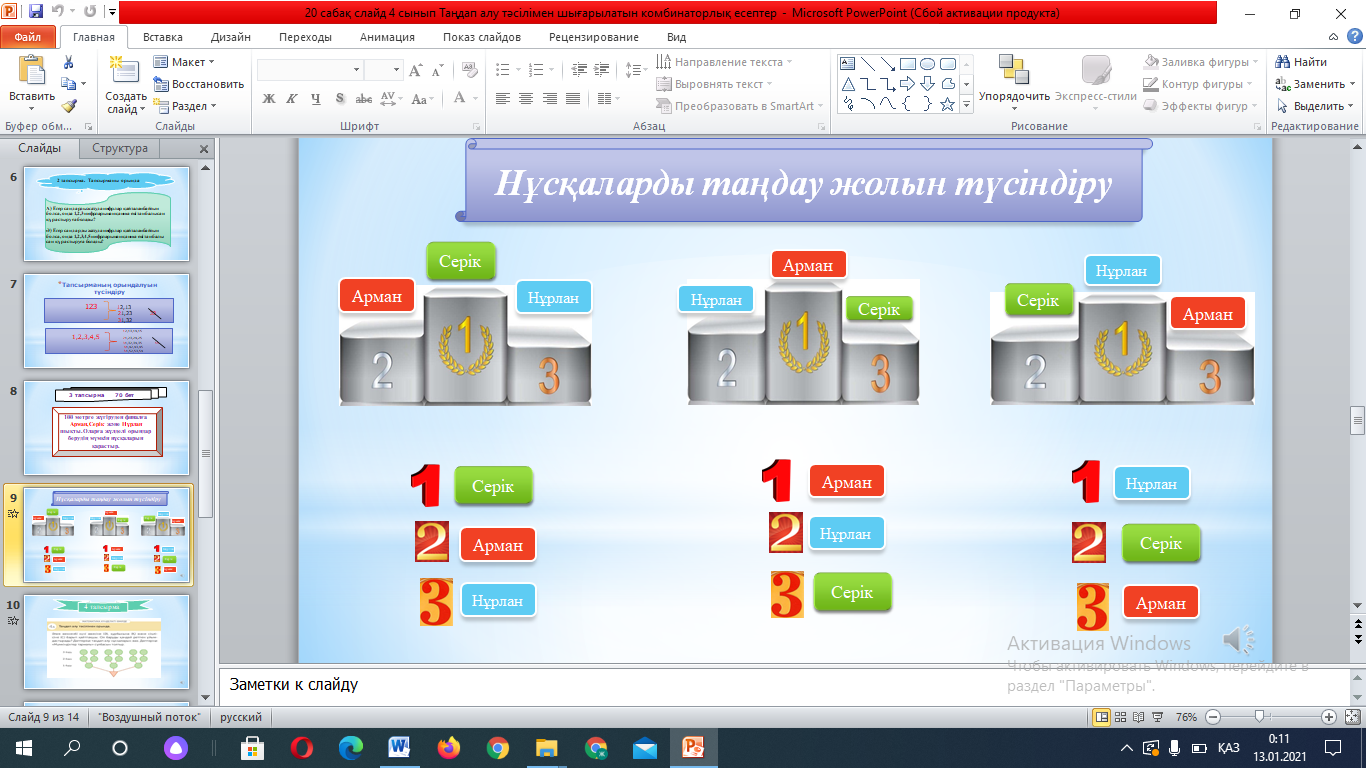The height and width of the screenshot is (768, 1366).
Task: Zoom out with the minus button
Action: pyautogui.click(x=1213, y=717)
